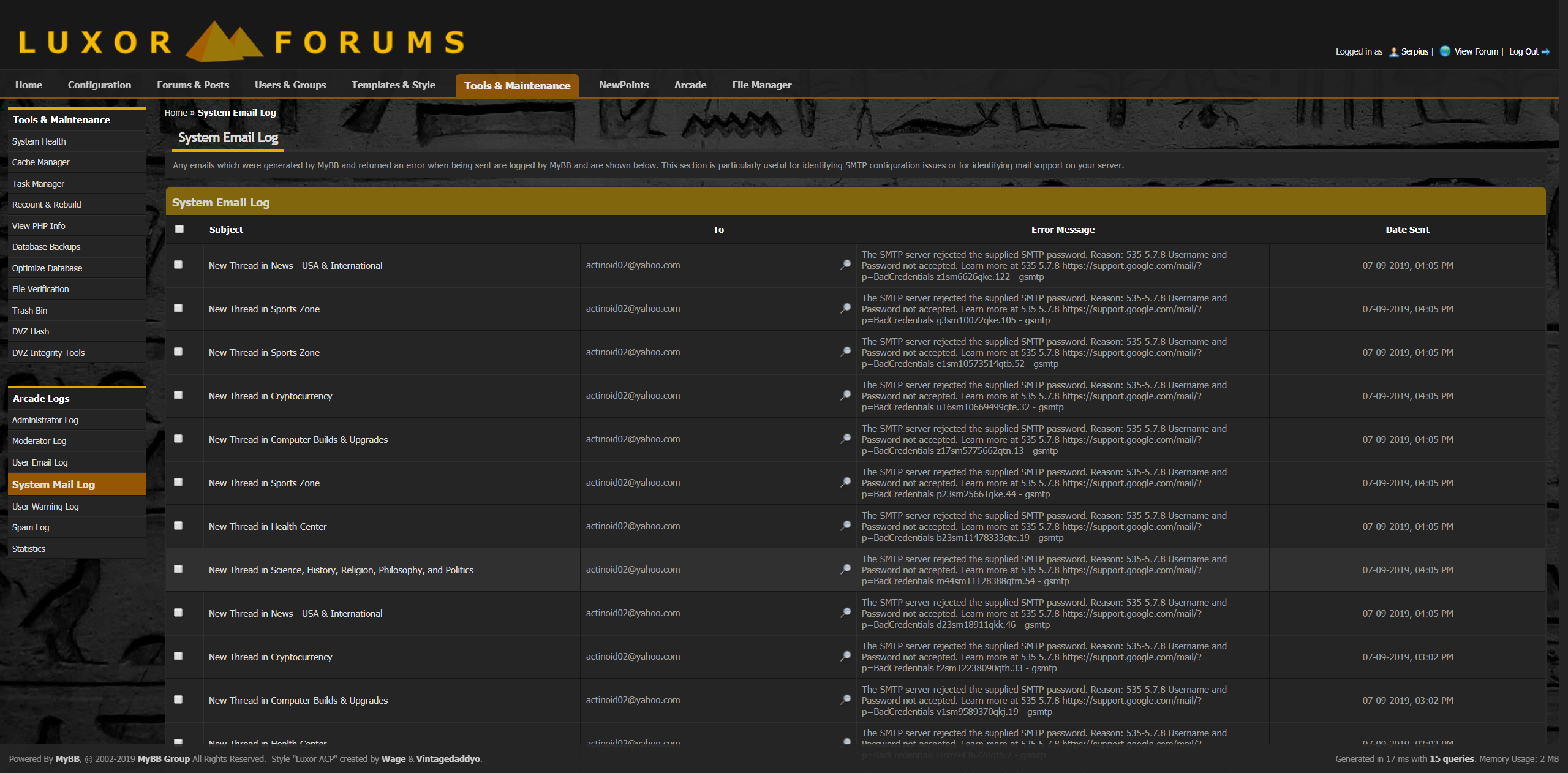This screenshot has width=1568, height=773.
Task: Open Task Manager in sidebar
Action: tap(77, 184)
